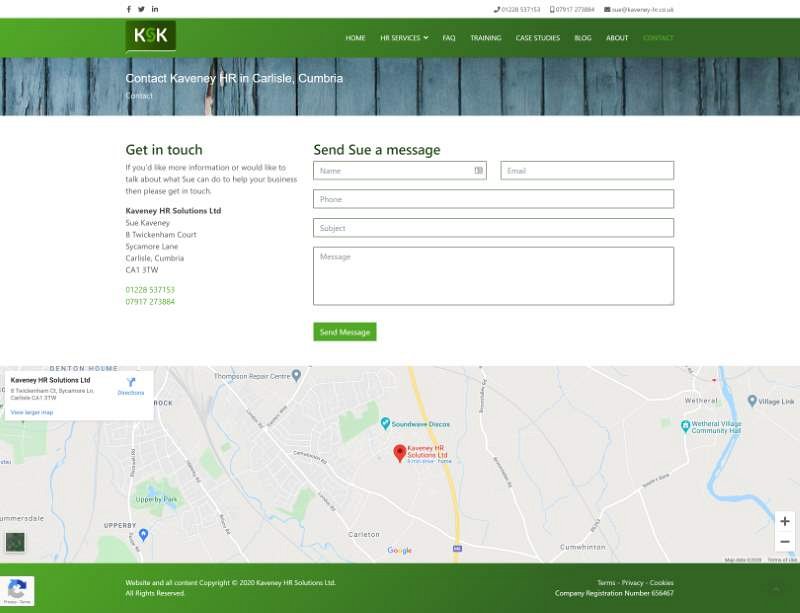Open the Privacy link in footer
The width and height of the screenshot is (800, 613).
tap(632, 583)
